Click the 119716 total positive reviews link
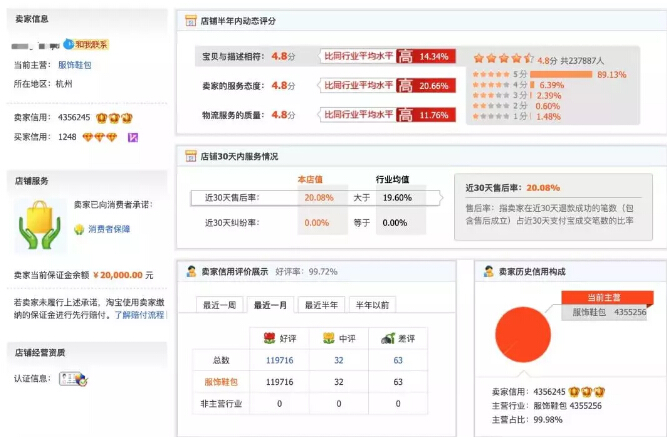The height and width of the screenshot is (437, 667). (x=279, y=360)
